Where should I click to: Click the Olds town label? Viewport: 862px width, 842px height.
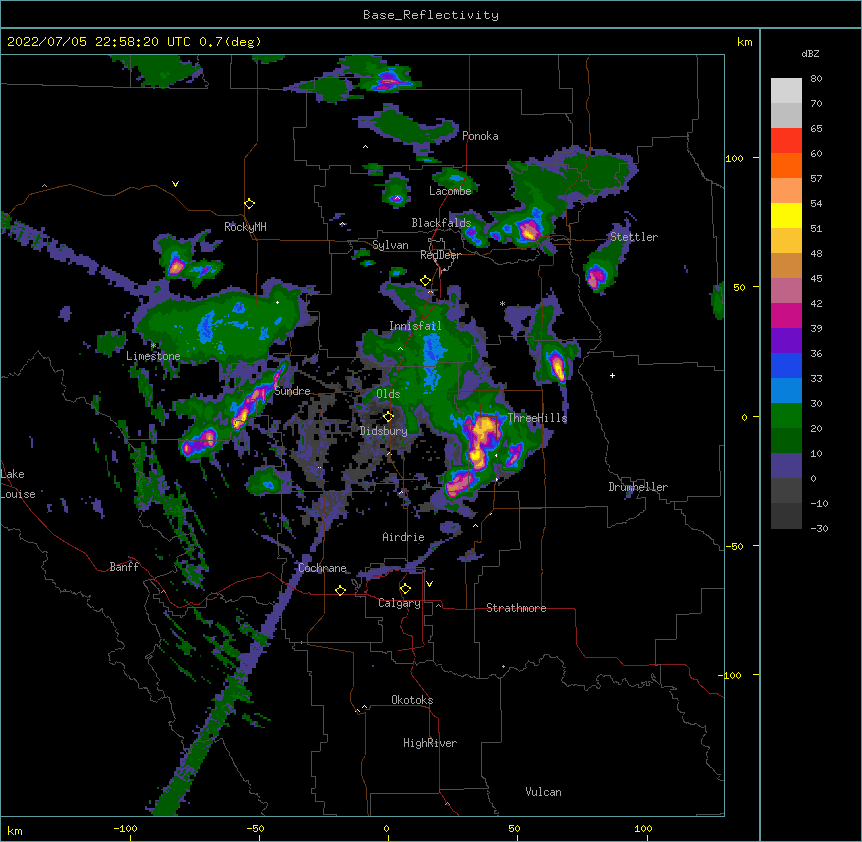tap(388, 394)
